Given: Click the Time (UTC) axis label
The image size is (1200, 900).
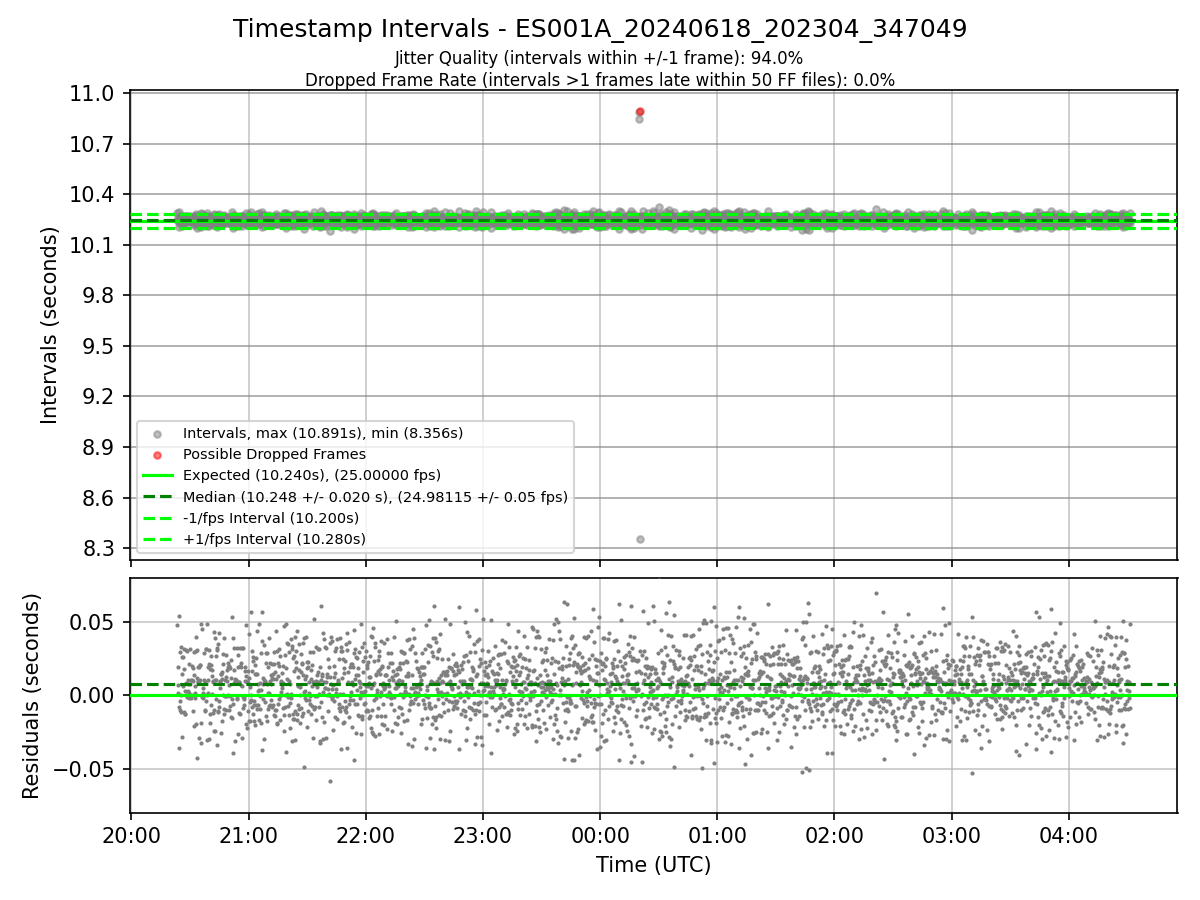Looking at the screenshot, I should tap(653, 865).
